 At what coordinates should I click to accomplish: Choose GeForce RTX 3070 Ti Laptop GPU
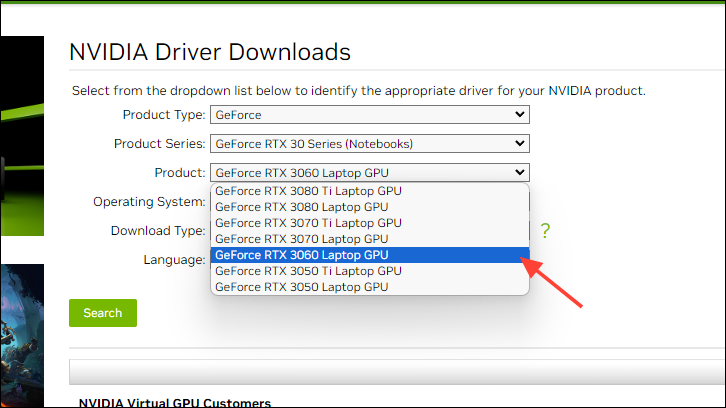pos(369,223)
